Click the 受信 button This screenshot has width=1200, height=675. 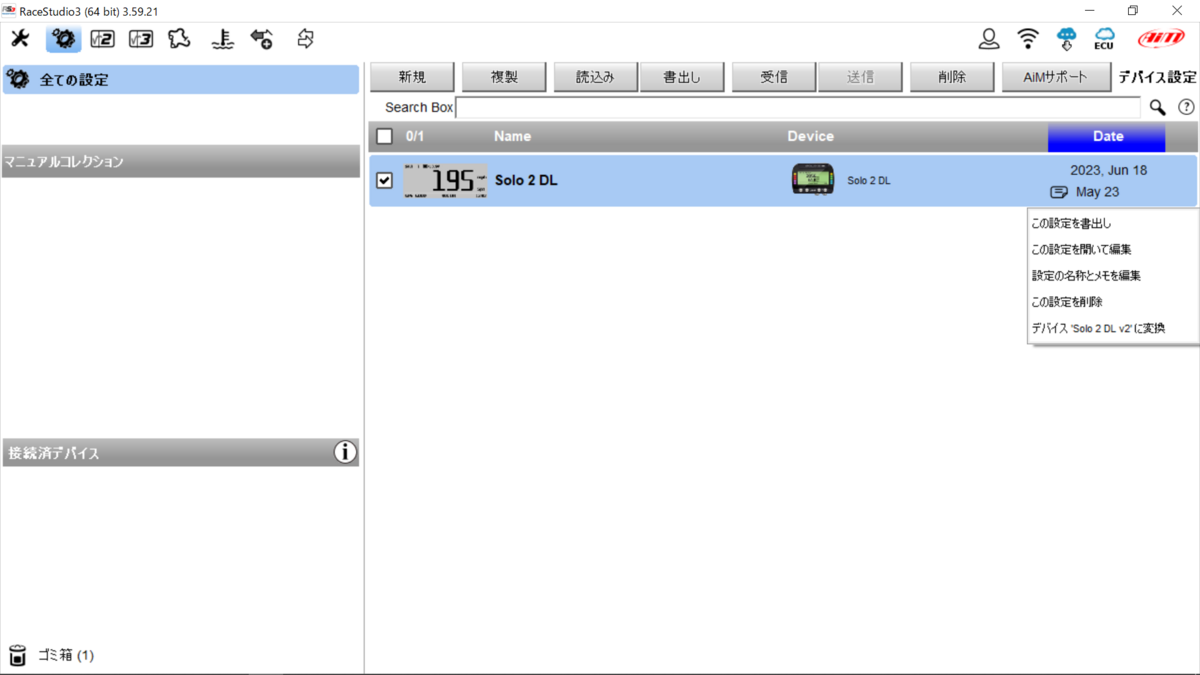tap(774, 77)
